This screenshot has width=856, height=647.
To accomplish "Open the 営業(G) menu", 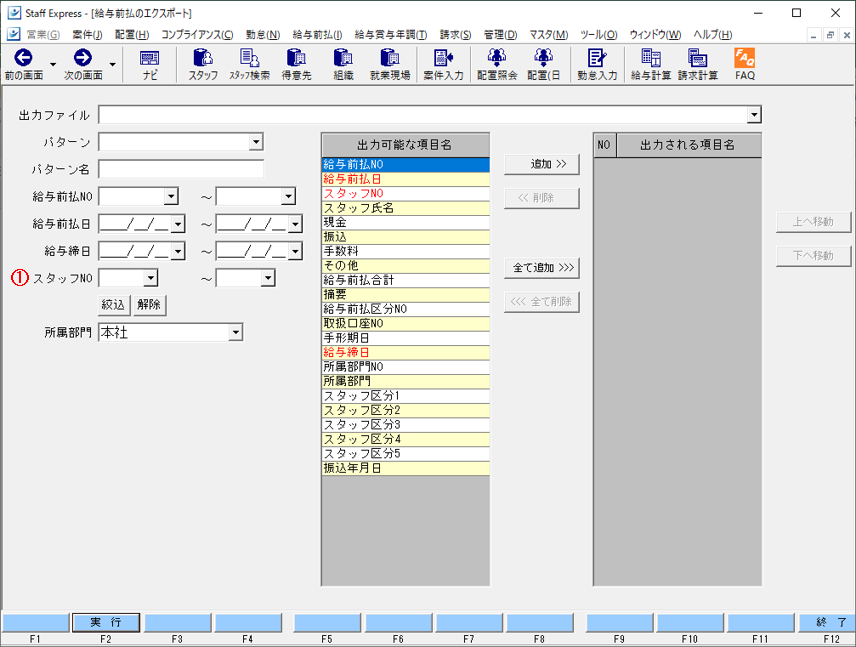I will point(44,34).
